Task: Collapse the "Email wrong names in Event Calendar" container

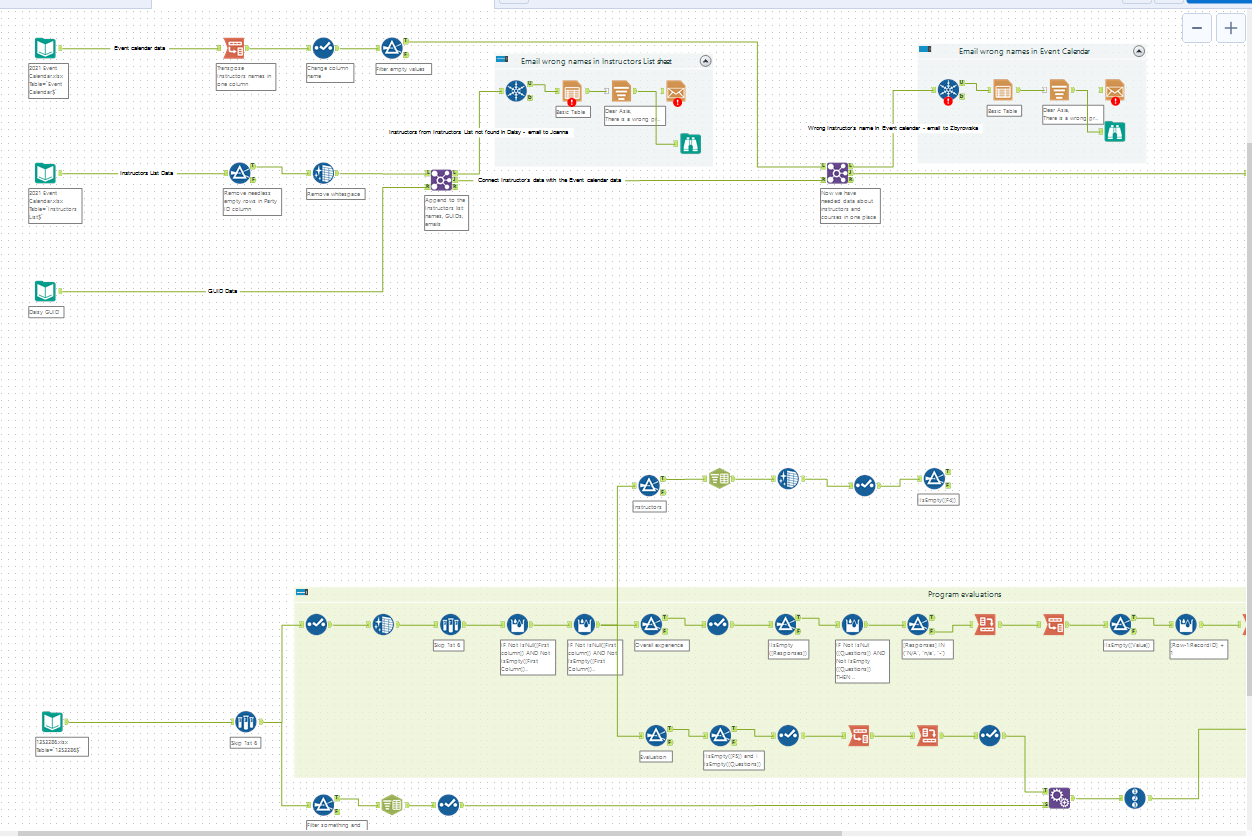Action: (x=1137, y=51)
